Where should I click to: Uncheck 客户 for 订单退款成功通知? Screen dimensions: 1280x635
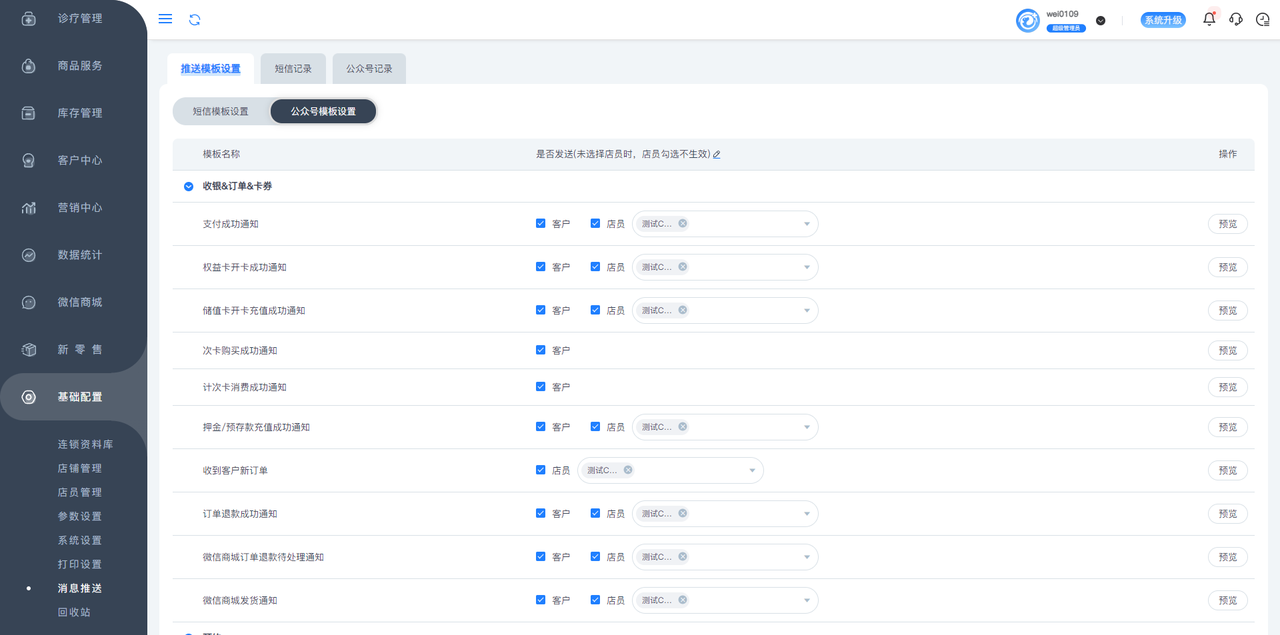(x=541, y=513)
